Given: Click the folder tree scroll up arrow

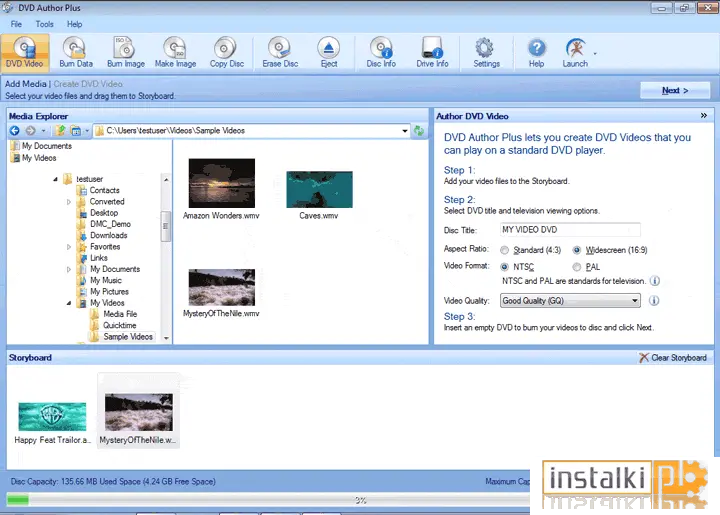Looking at the screenshot, I should (x=166, y=179).
